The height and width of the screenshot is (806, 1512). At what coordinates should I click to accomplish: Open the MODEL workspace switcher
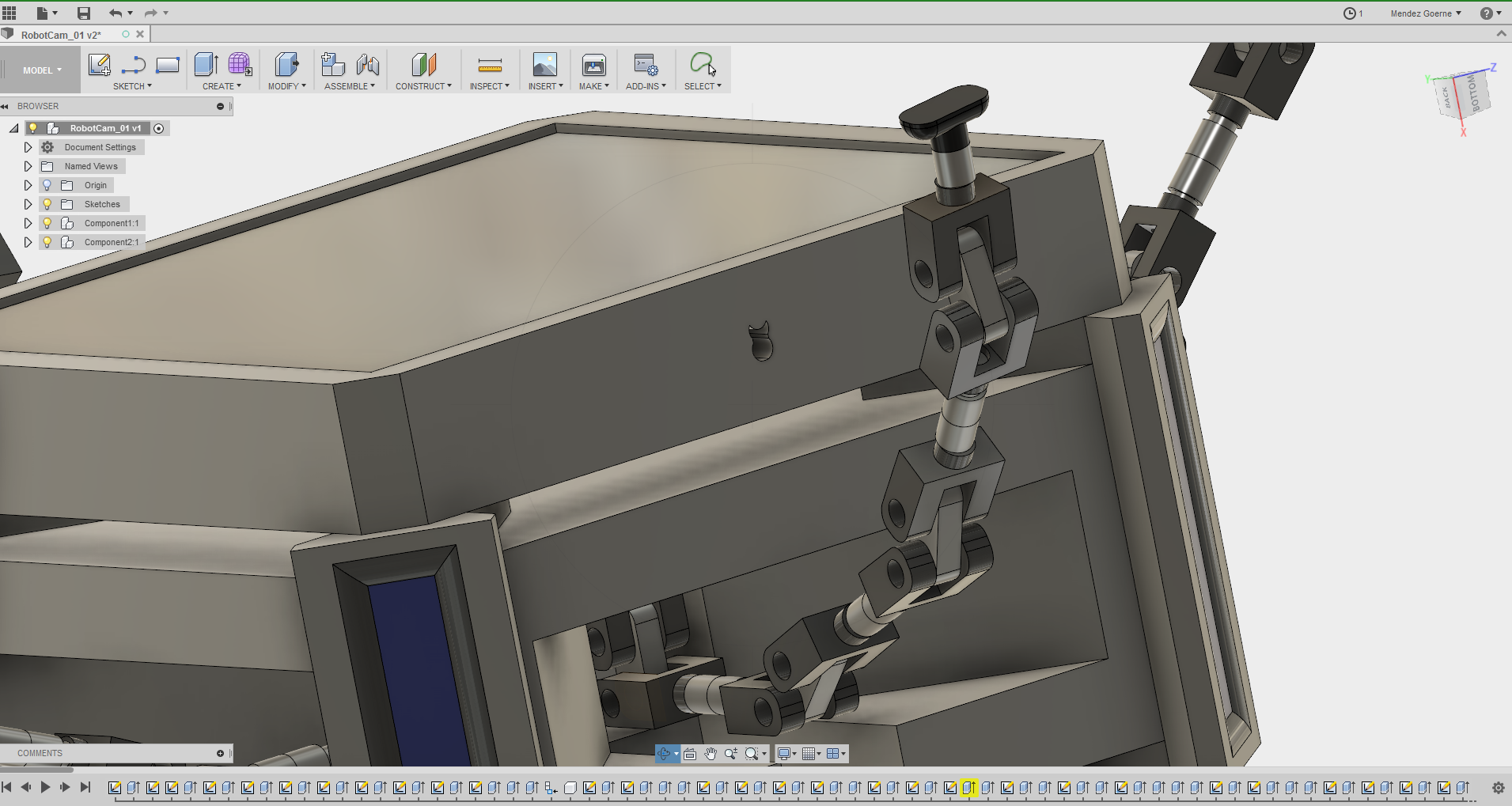click(x=41, y=70)
